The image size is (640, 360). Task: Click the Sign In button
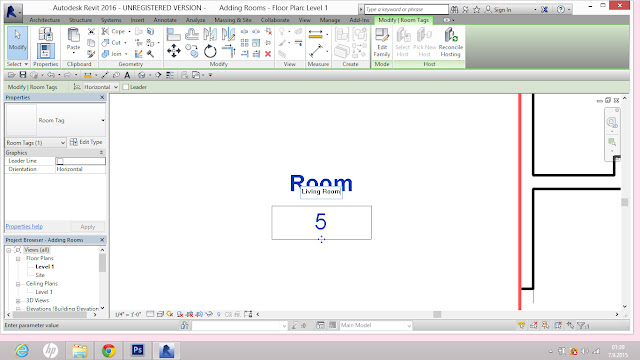click(498, 9)
